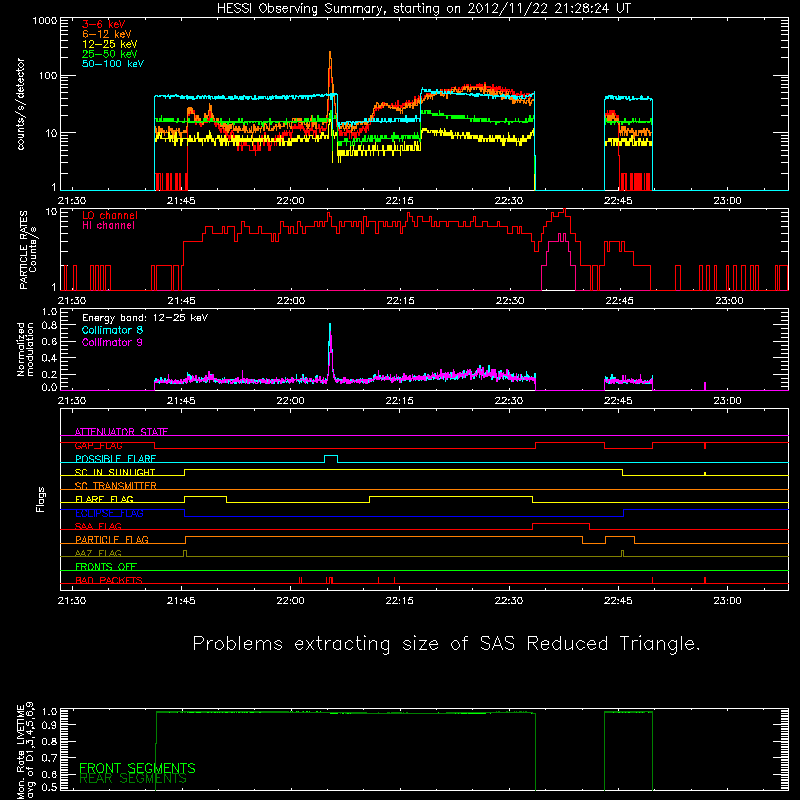This screenshot has width=800, height=800.
Task: Click the 22:00 label under the Flags panel
Action: [x=290, y=601]
